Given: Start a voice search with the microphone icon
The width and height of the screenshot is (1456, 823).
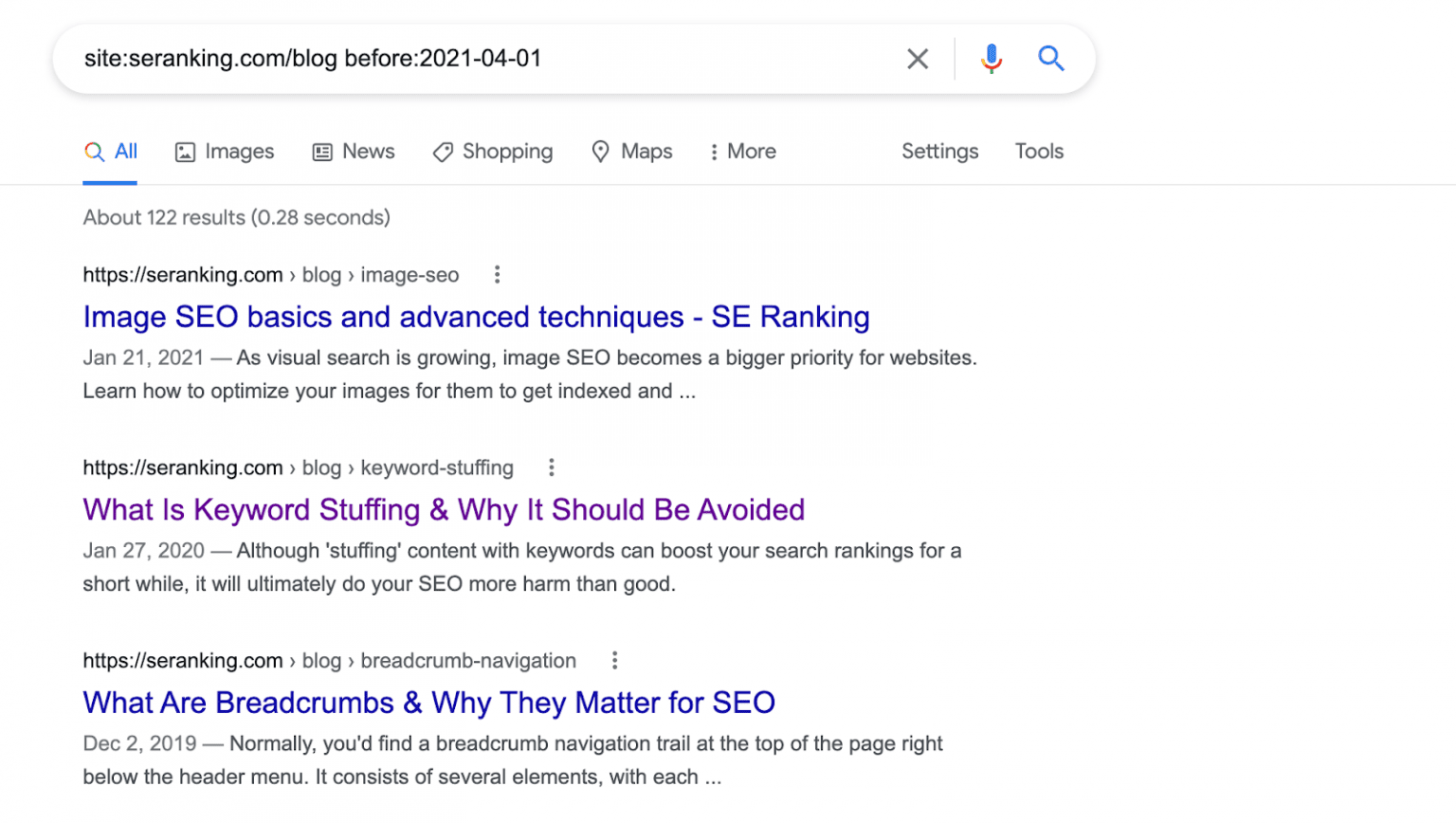Looking at the screenshot, I should 992,58.
